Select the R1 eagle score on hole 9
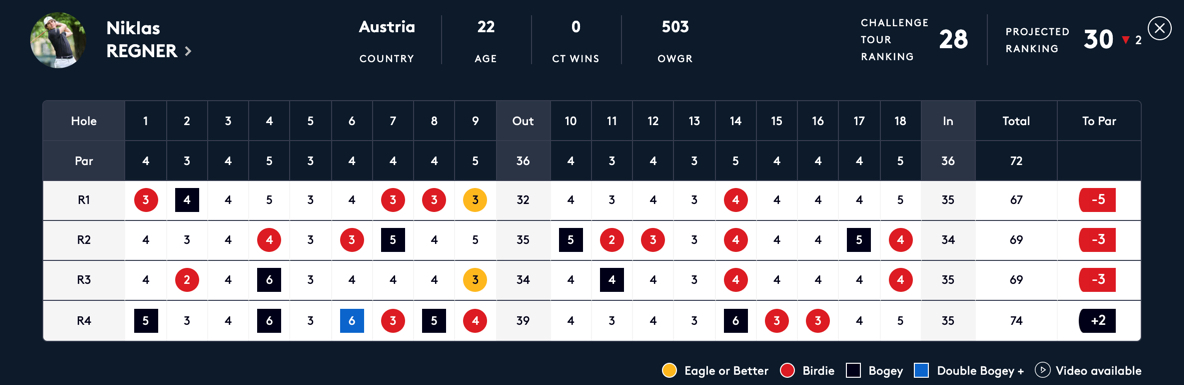 point(475,200)
